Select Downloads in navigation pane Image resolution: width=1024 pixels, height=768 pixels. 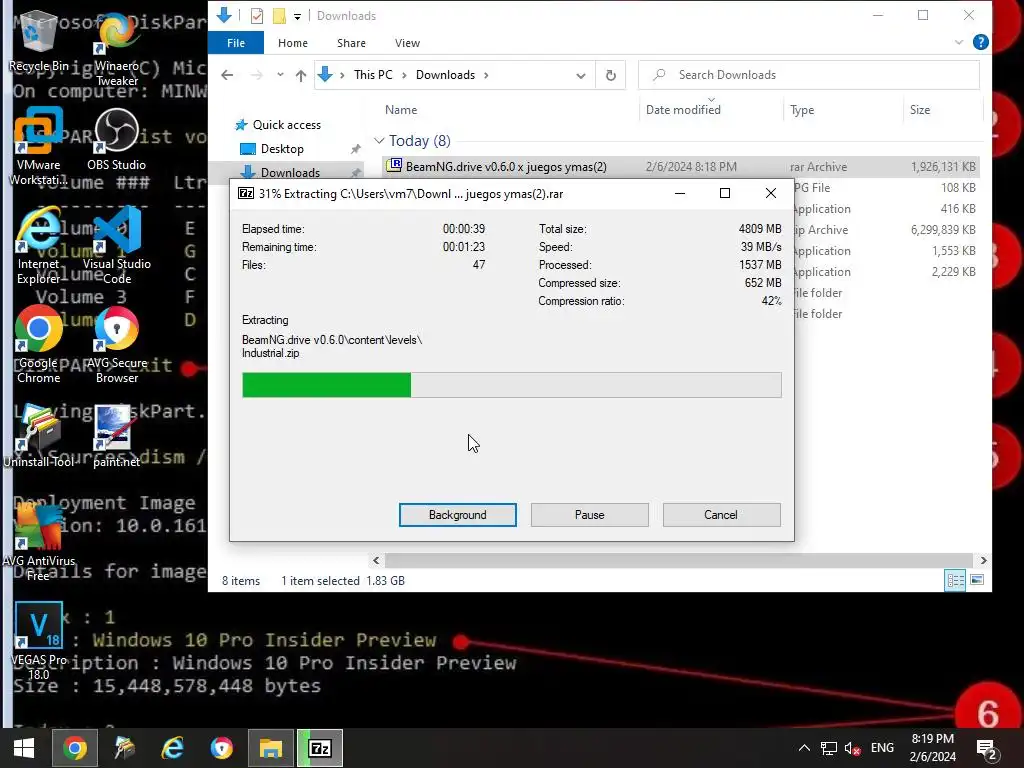point(290,172)
